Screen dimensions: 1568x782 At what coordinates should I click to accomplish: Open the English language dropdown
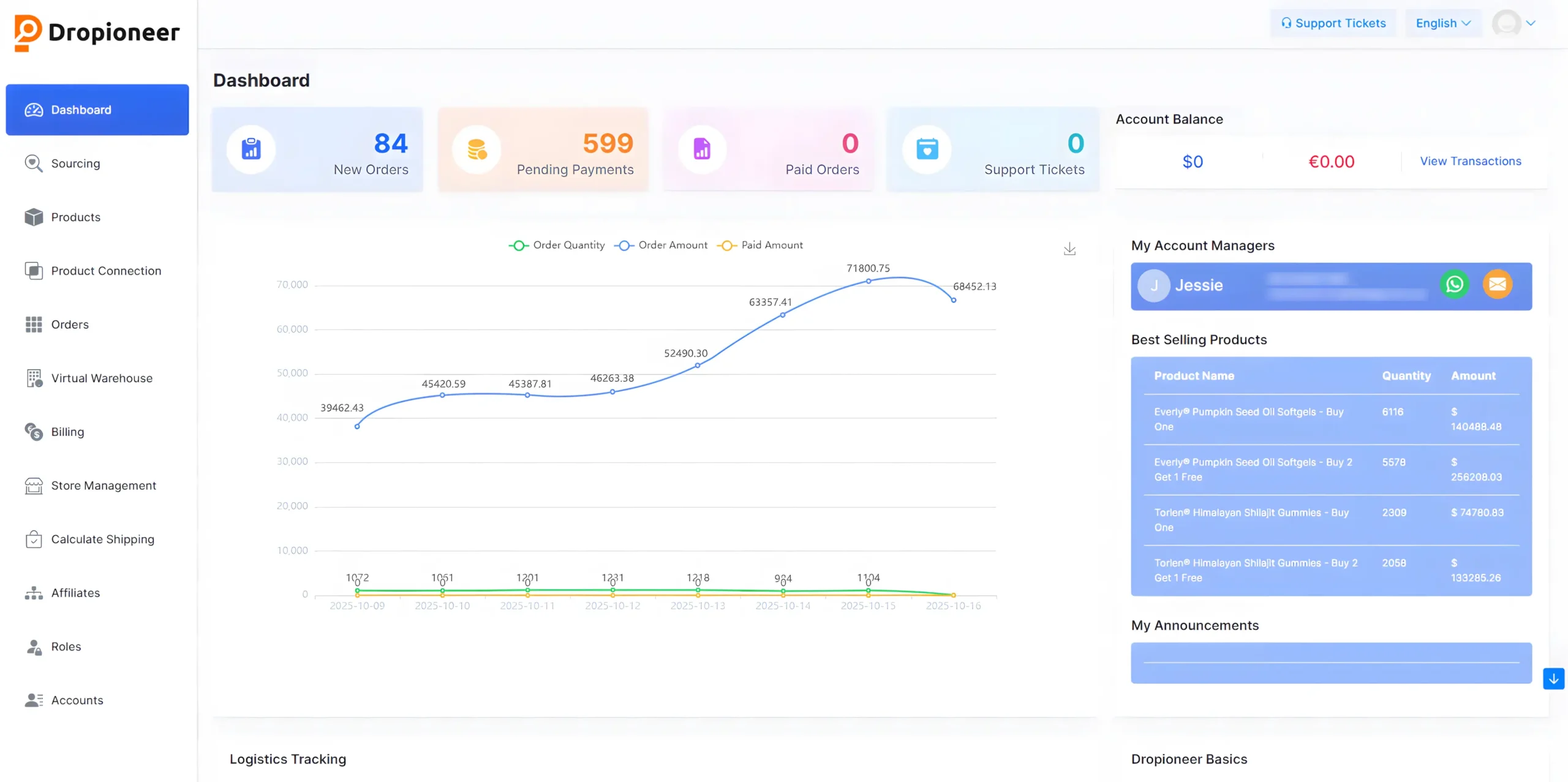point(1443,23)
